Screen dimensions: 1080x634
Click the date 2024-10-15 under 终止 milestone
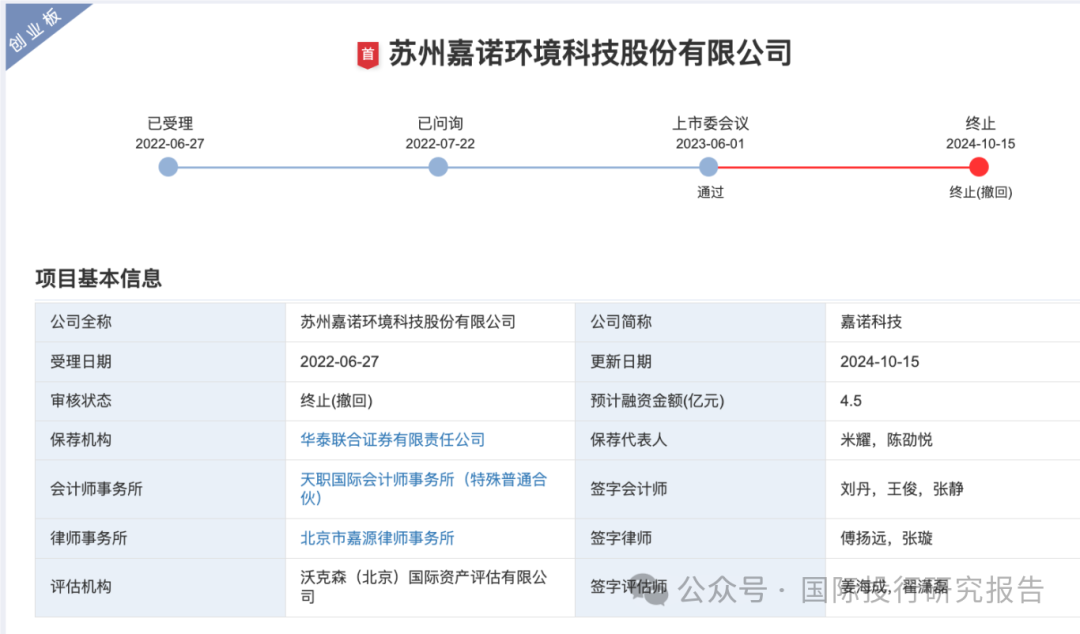(x=981, y=143)
